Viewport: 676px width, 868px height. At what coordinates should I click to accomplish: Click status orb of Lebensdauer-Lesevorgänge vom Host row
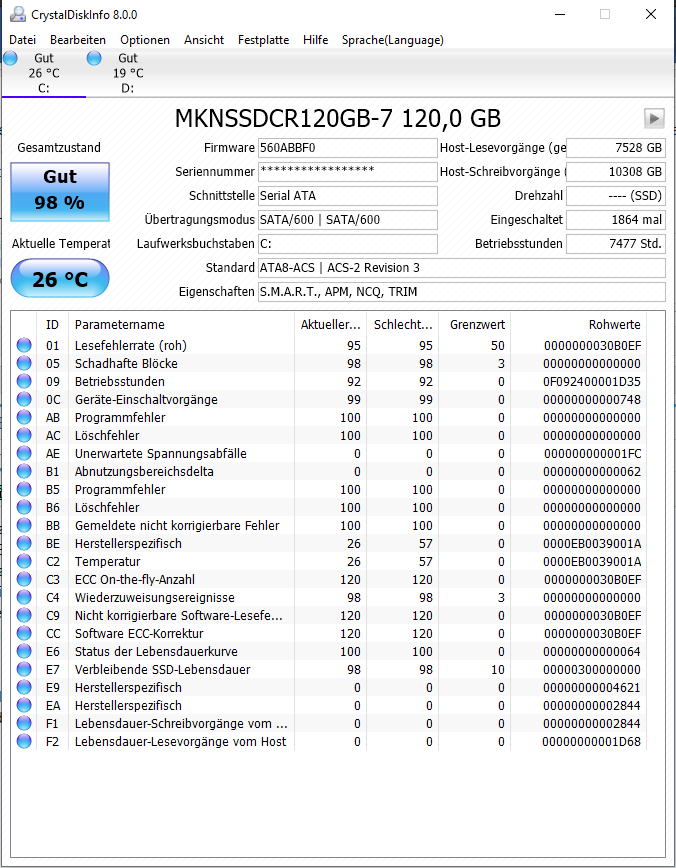(24, 741)
